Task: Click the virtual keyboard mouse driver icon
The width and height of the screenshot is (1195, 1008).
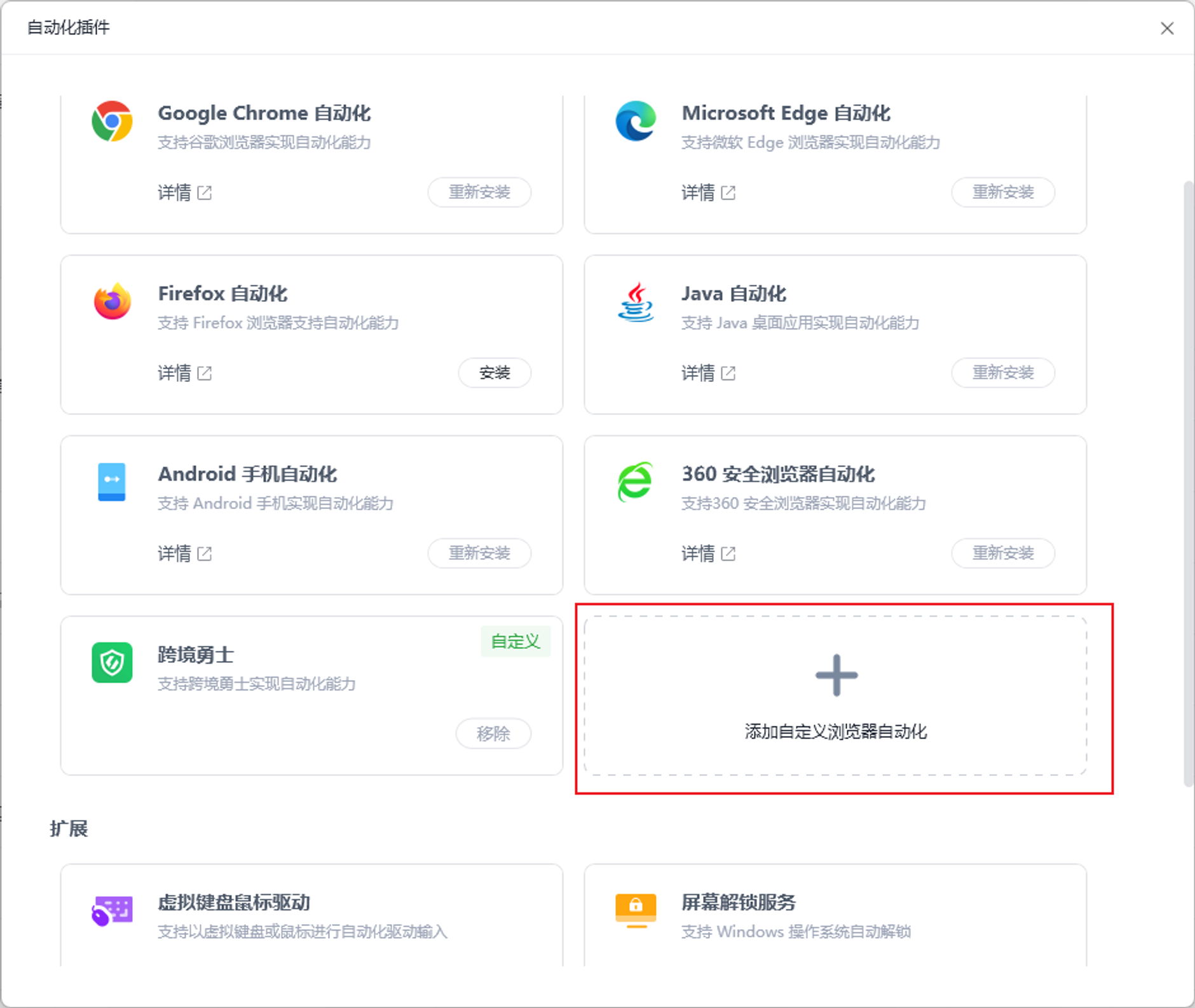Action: click(x=112, y=911)
